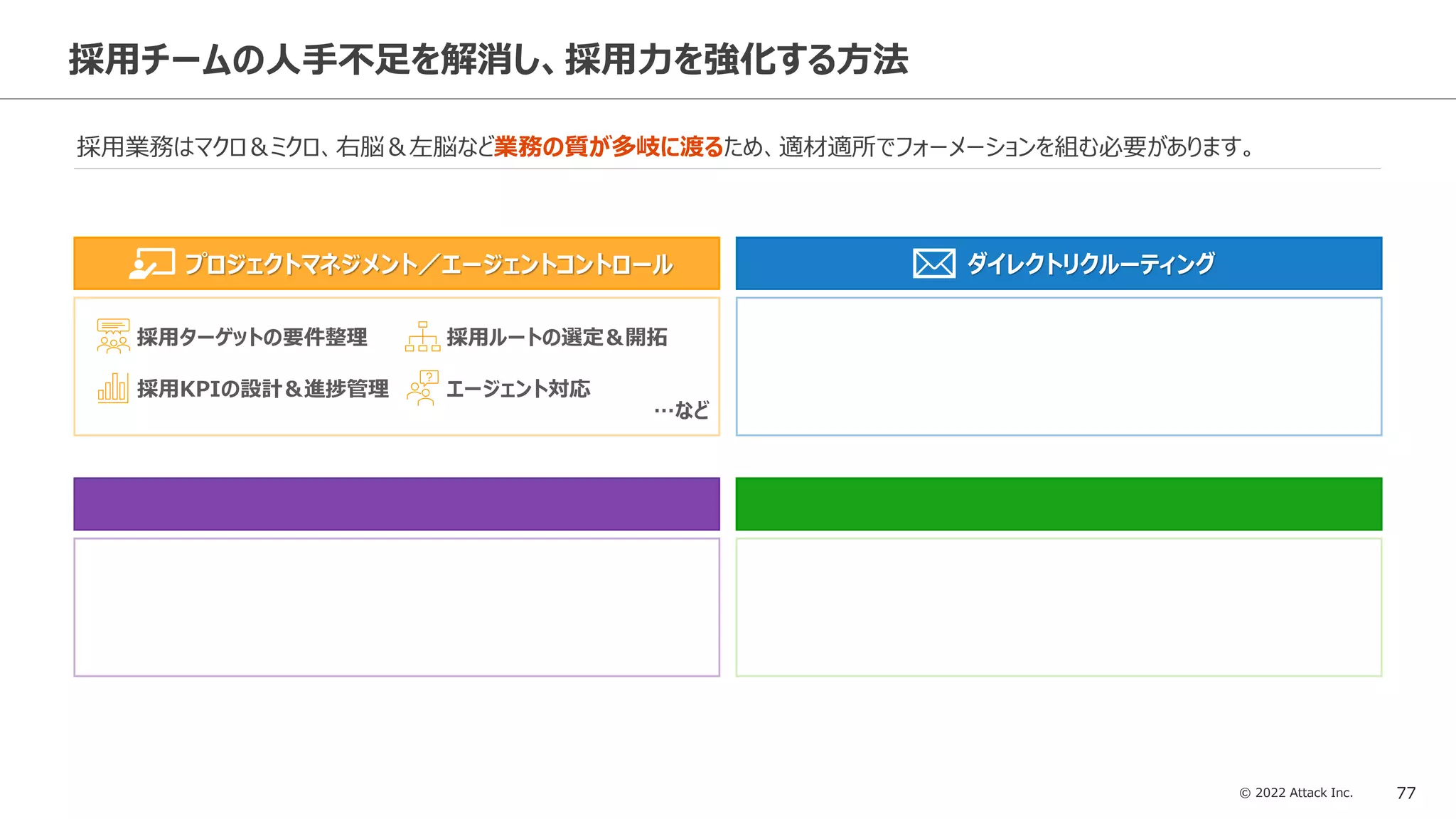Click the empty purple-bordered content box
1456x819 pixels.
pos(397,607)
